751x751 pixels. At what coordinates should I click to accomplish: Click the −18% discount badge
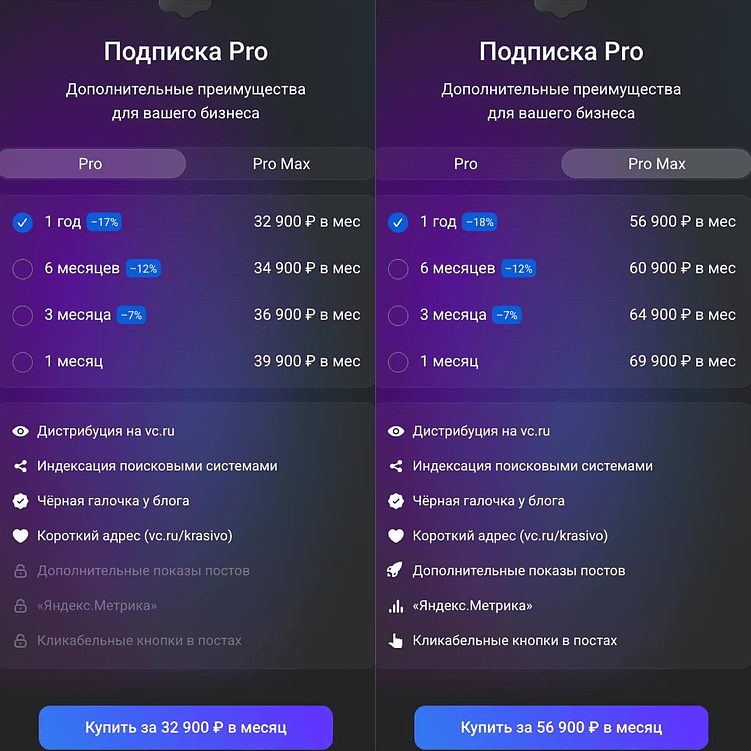tap(479, 222)
